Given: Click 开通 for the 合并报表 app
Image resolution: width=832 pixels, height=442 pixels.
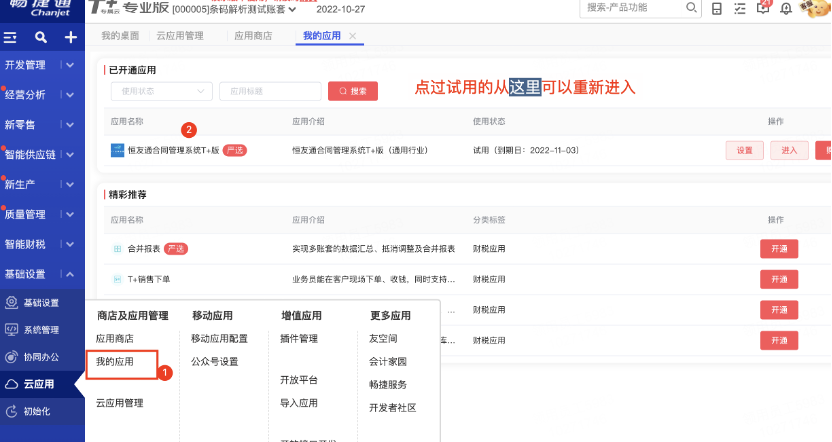Looking at the screenshot, I should click(x=779, y=249).
